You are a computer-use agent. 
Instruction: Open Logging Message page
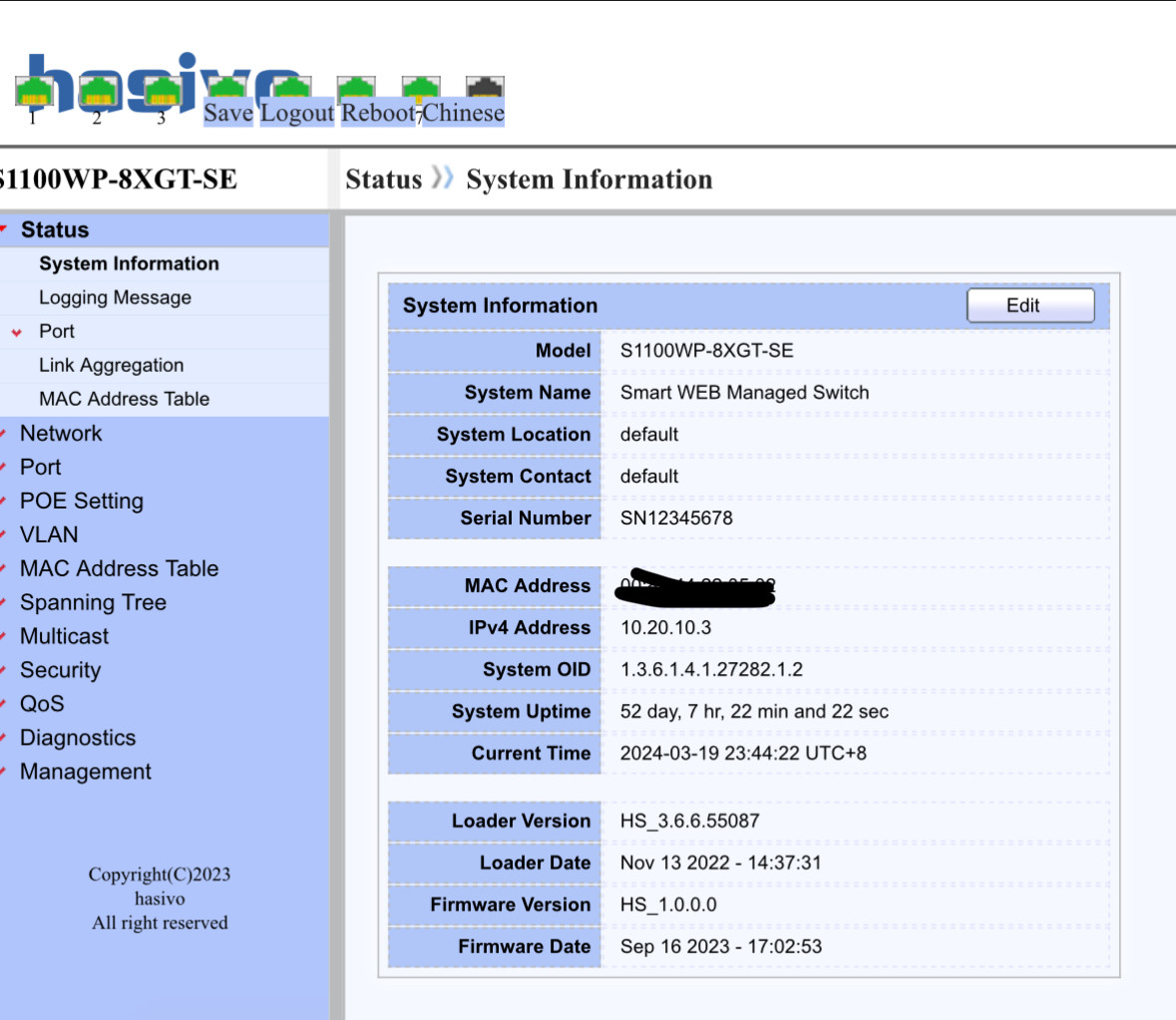pos(115,297)
